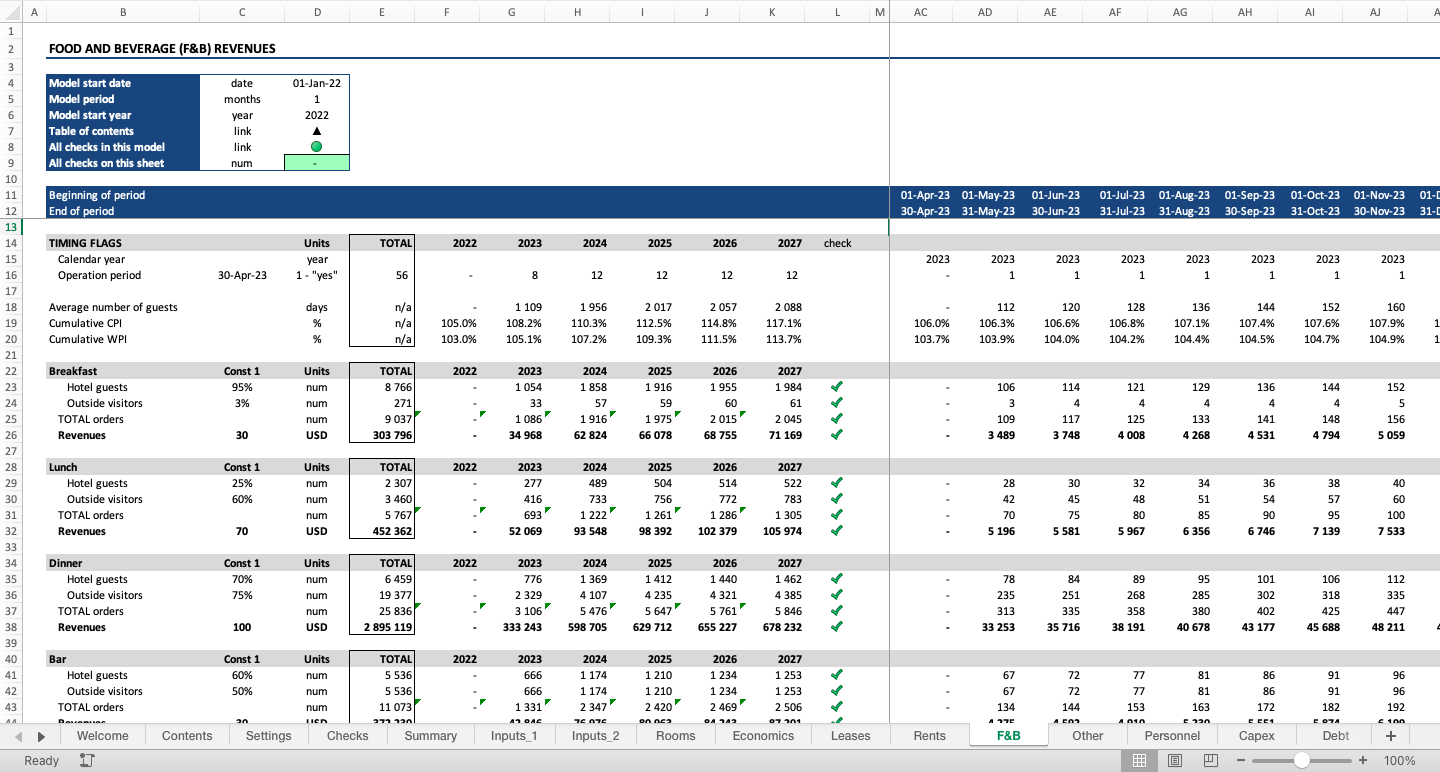This screenshot has width=1440, height=772.
Task: Open the Economics sheet
Action: [x=763, y=735]
